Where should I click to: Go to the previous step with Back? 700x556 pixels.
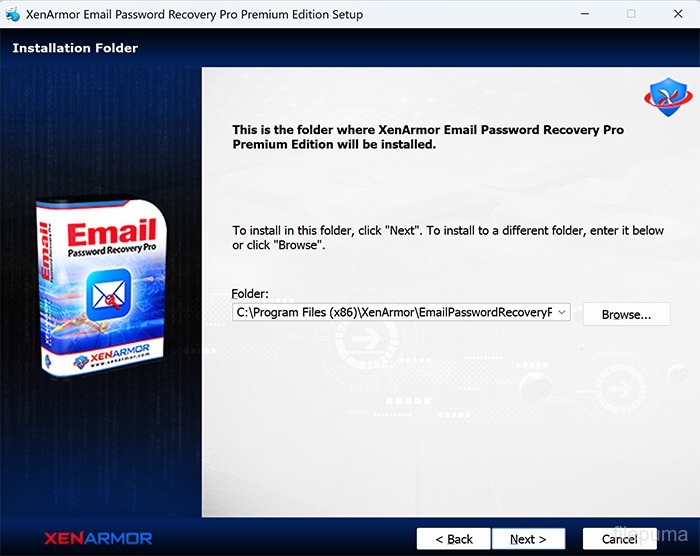454,539
